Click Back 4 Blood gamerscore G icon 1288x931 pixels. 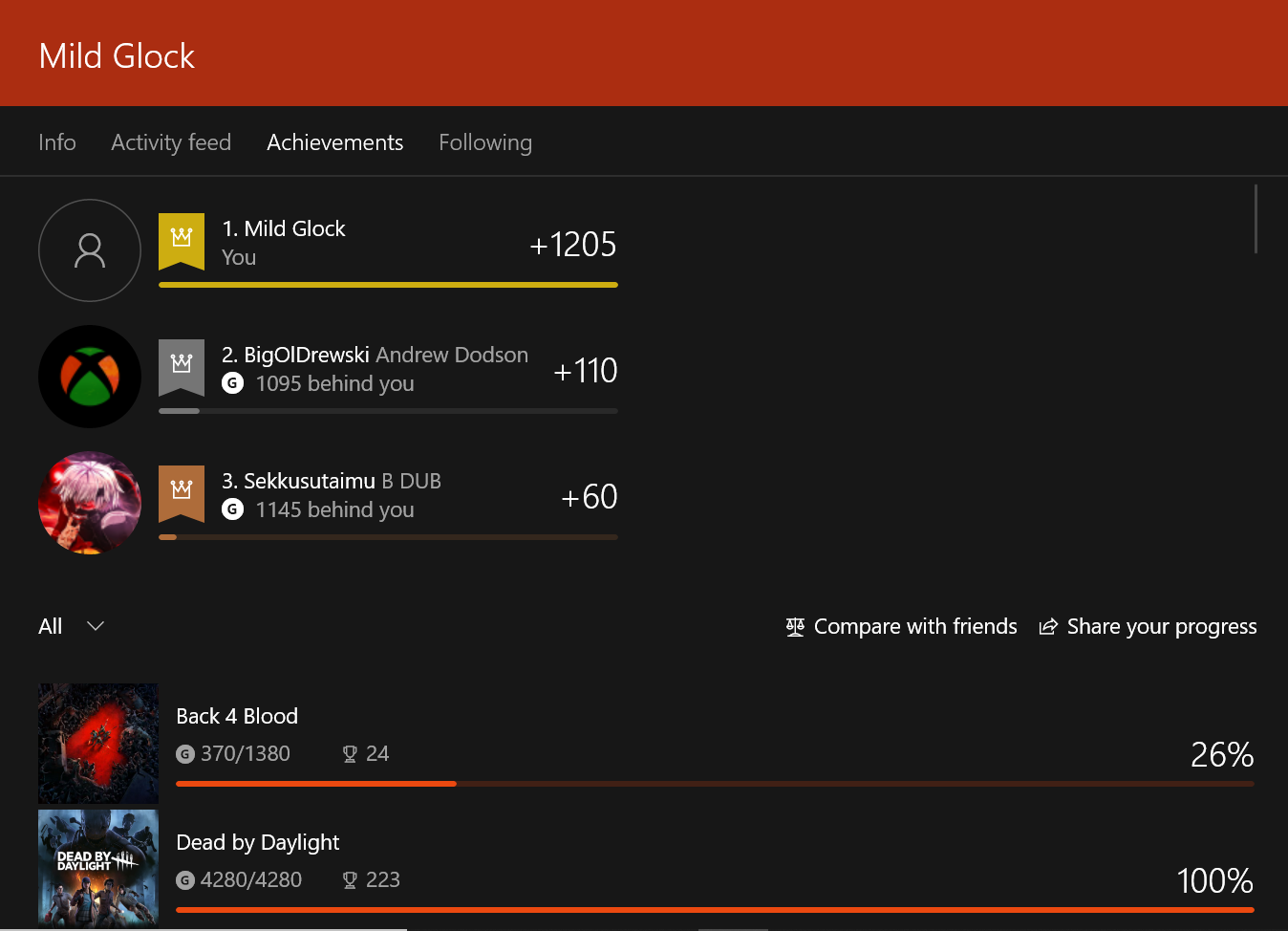point(185,754)
